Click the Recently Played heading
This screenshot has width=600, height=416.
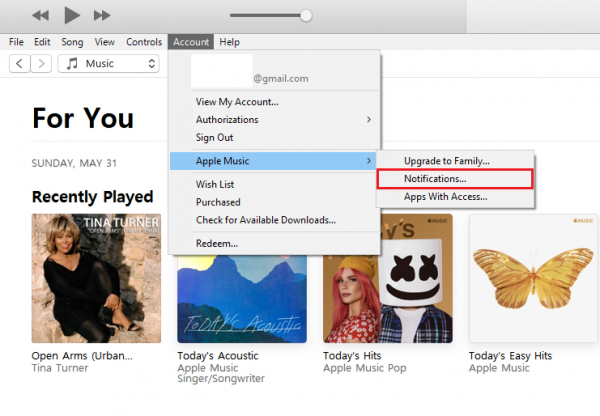pyautogui.click(x=93, y=197)
